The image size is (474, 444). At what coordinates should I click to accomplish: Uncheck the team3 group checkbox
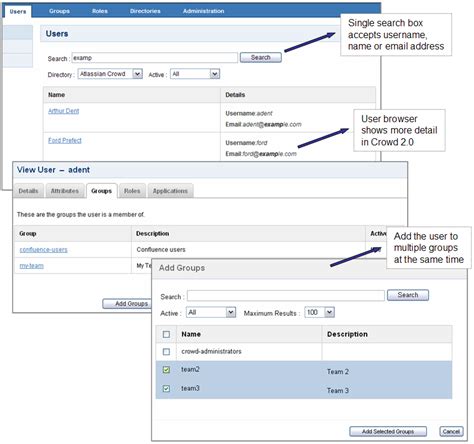tap(166, 388)
